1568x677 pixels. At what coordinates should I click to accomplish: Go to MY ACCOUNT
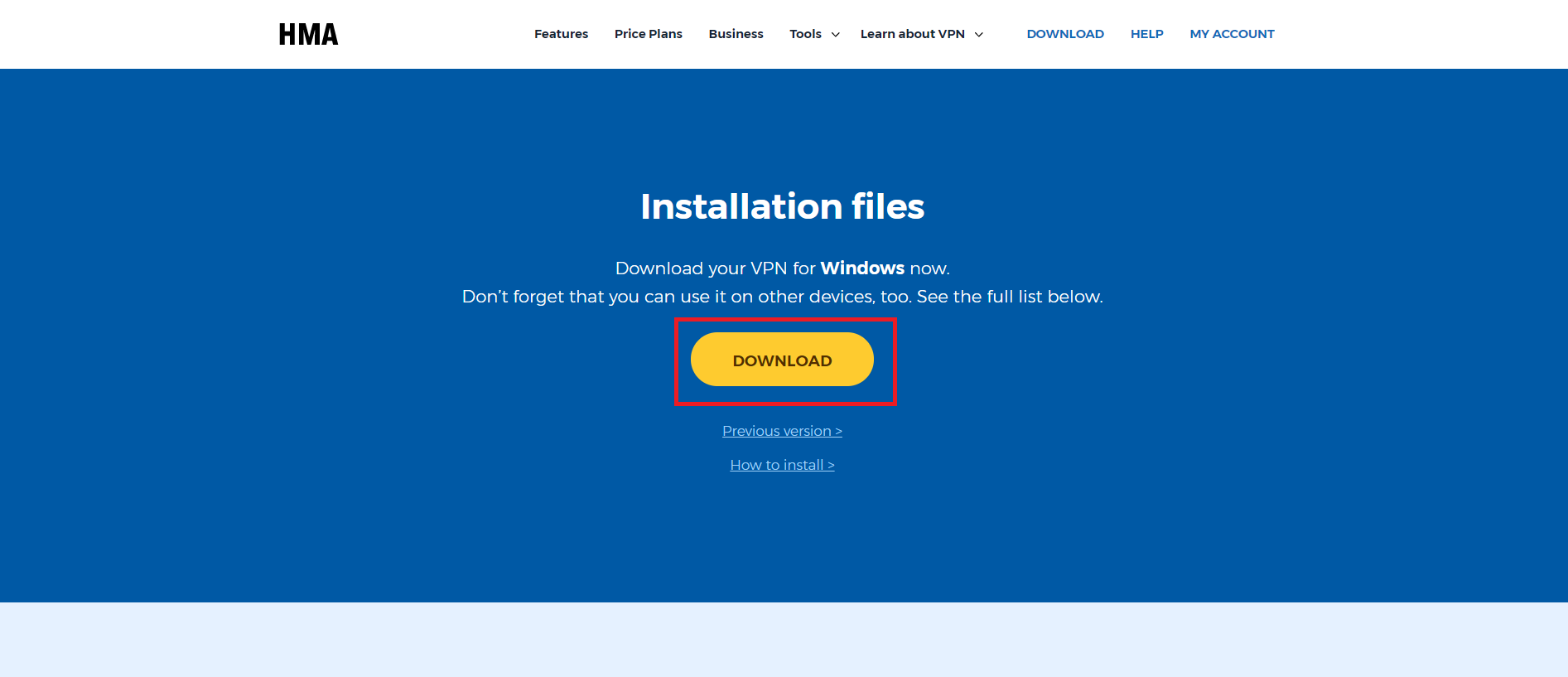coord(1232,34)
